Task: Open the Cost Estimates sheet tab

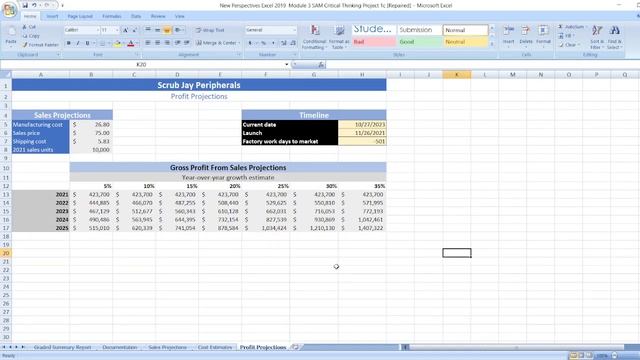Action: (215, 347)
